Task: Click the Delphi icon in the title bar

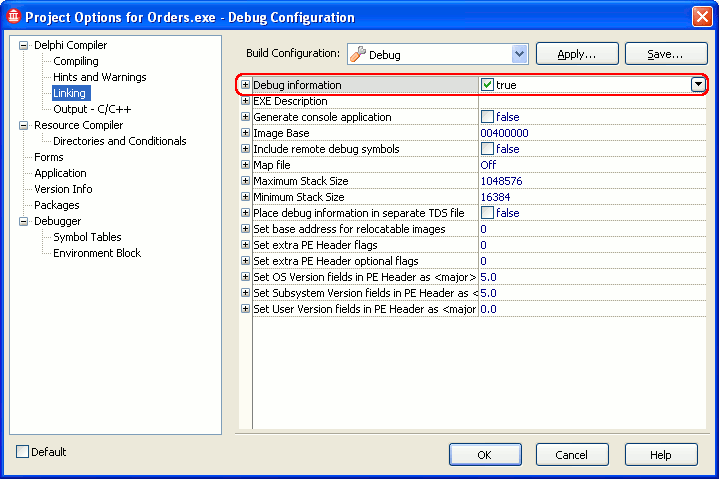Action: point(13,17)
